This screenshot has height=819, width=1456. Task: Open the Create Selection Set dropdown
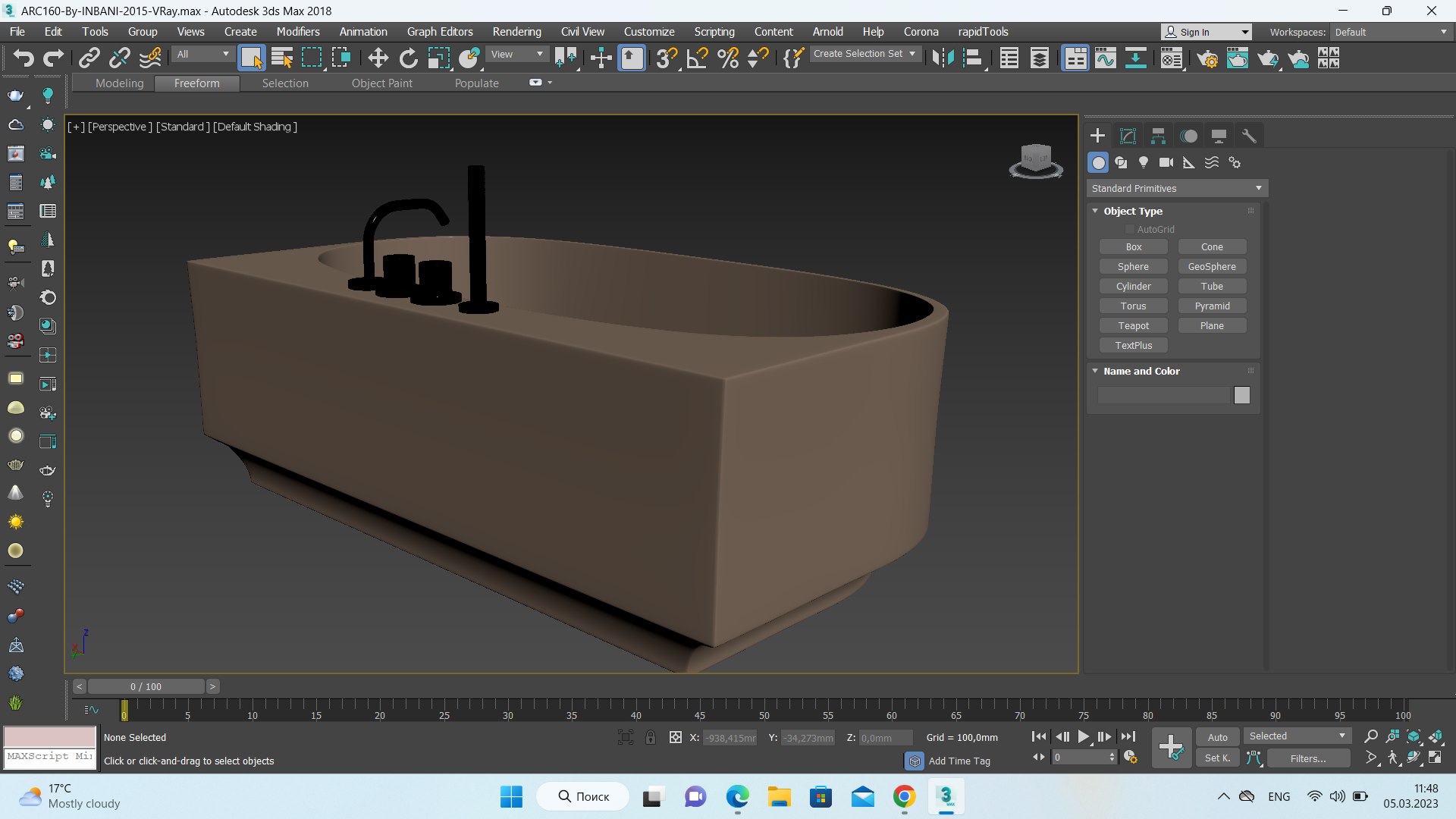click(864, 54)
